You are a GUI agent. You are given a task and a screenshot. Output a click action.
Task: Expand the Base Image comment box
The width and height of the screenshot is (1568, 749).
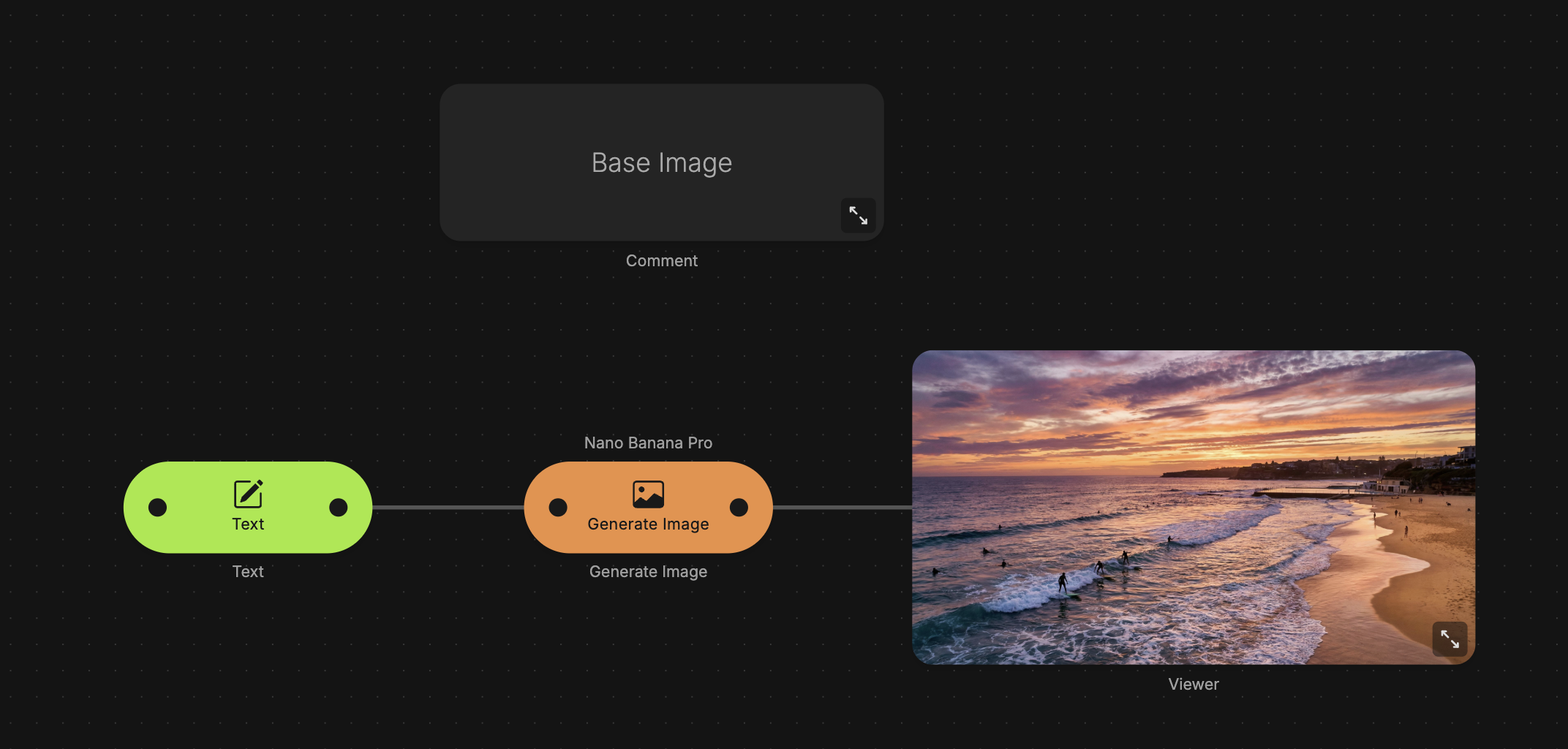pos(858,216)
